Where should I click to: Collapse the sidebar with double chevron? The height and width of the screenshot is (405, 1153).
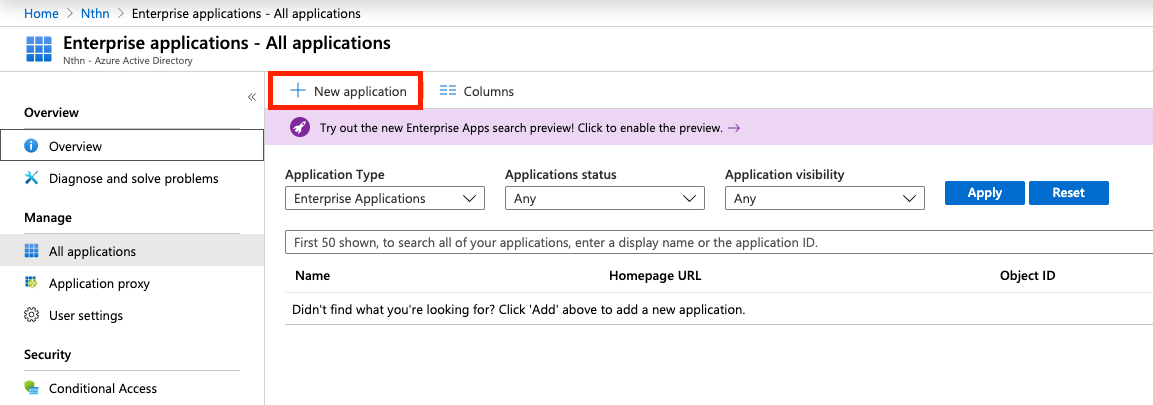tap(252, 96)
